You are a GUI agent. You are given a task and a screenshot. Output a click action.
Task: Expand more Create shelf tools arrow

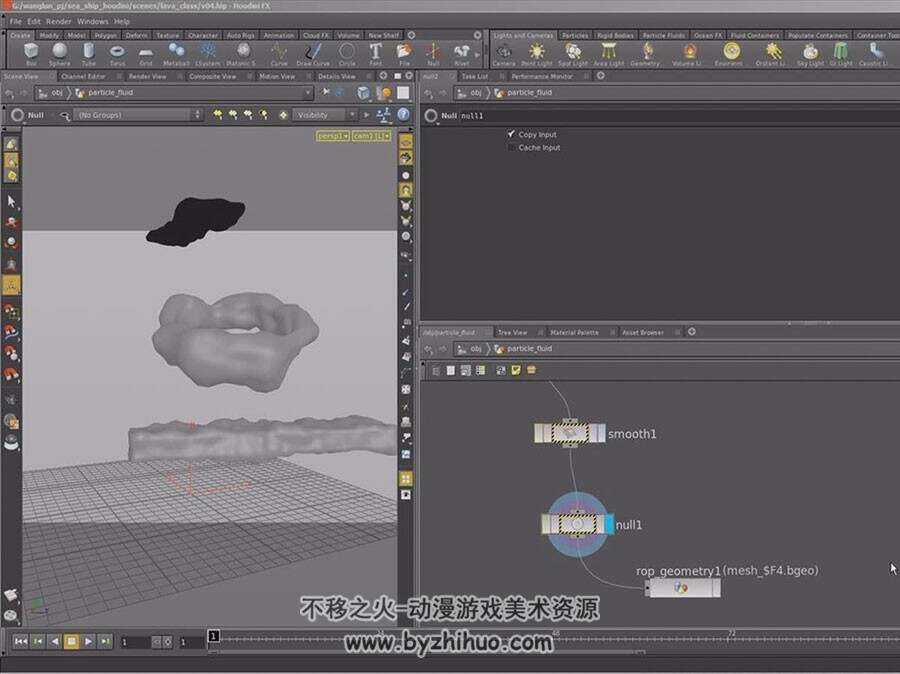(478, 55)
